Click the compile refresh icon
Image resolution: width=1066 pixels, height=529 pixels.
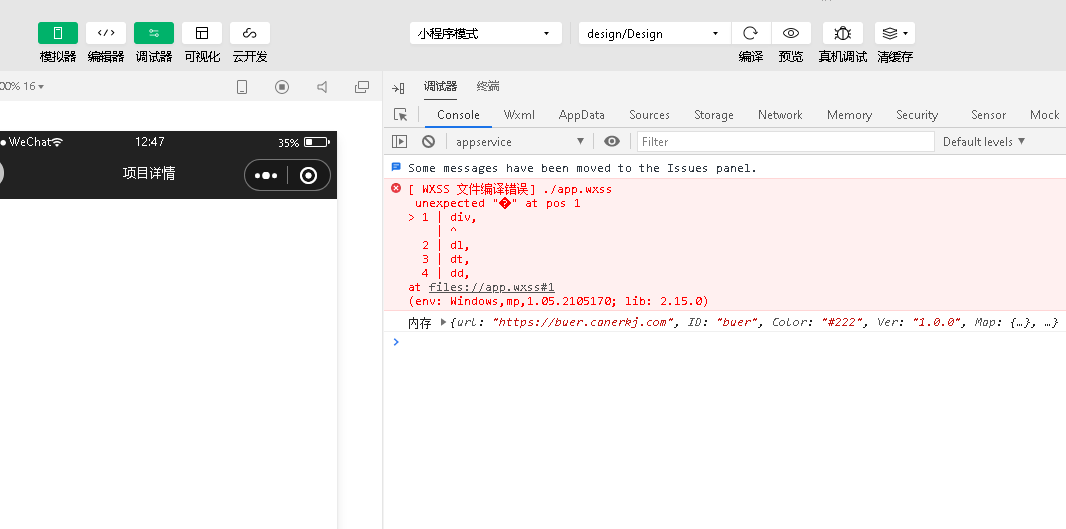[751, 33]
